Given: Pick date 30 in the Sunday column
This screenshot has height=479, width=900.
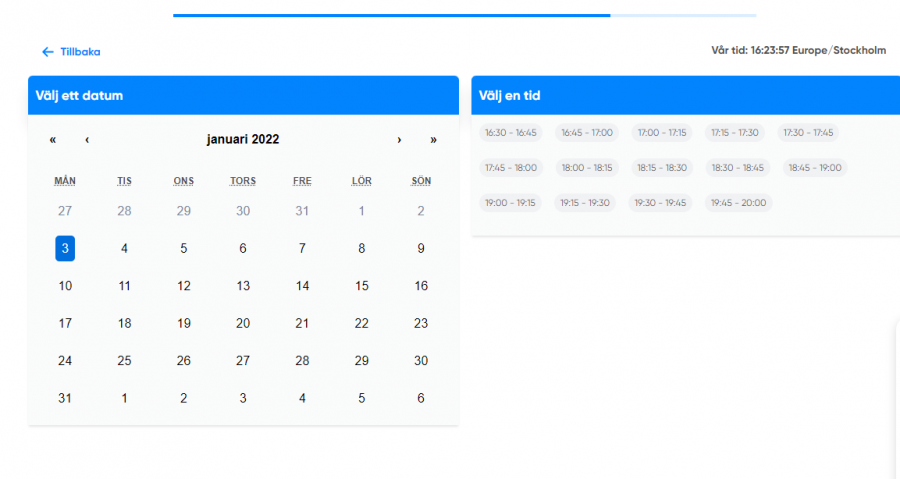Looking at the screenshot, I should coord(421,361).
